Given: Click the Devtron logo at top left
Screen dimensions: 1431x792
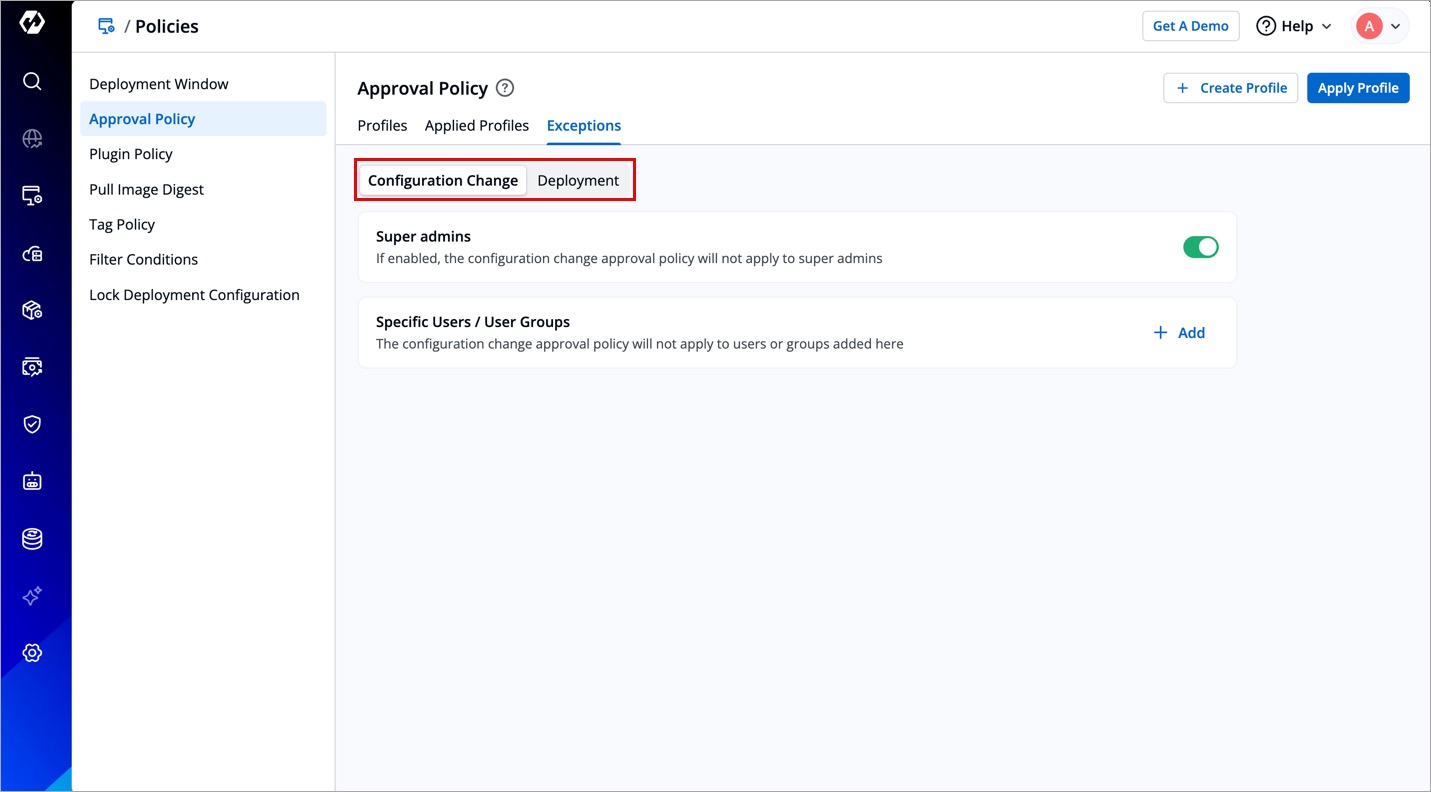Looking at the screenshot, I should pyautogui.click(x=32, y=24).
